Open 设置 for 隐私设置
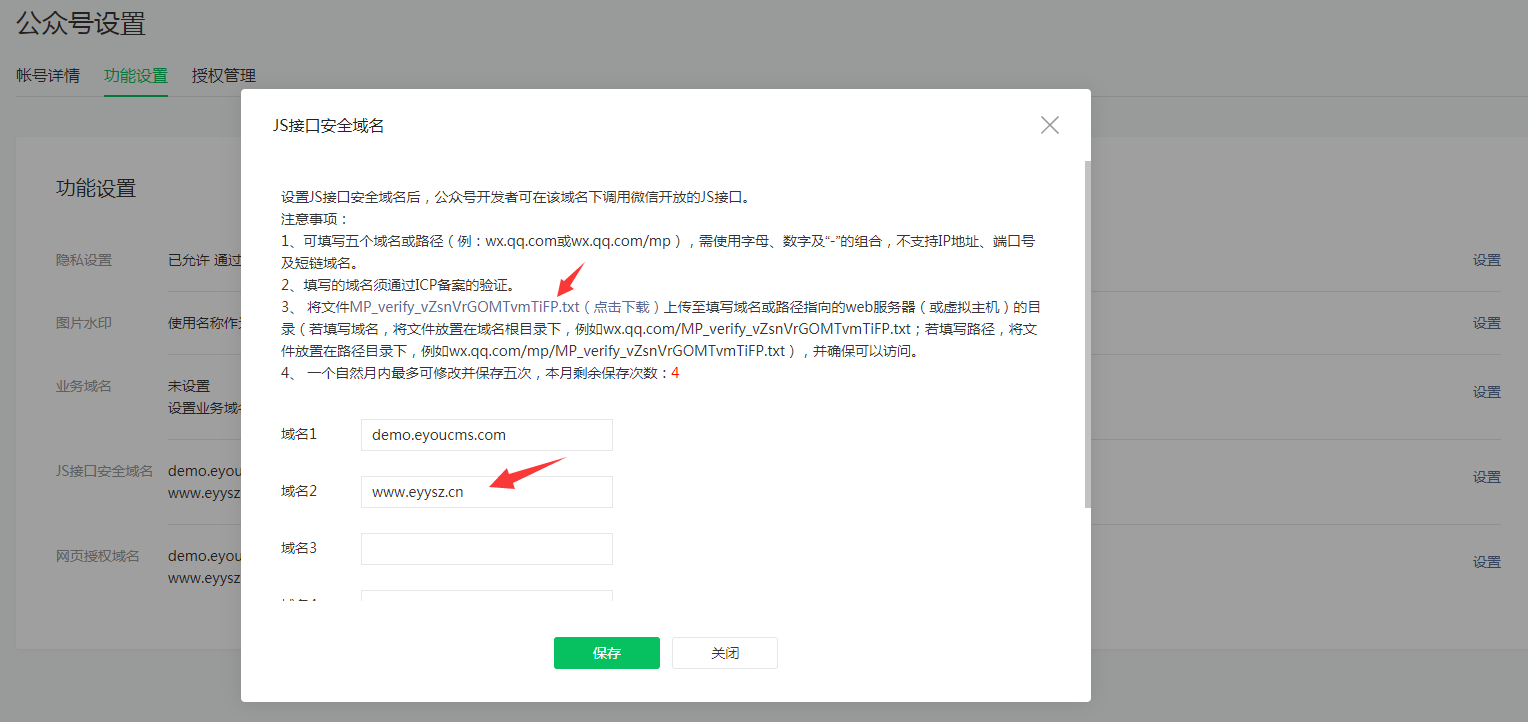Image resolution: width=1528 pixels, height=722 pixels. pos(1486,258)
